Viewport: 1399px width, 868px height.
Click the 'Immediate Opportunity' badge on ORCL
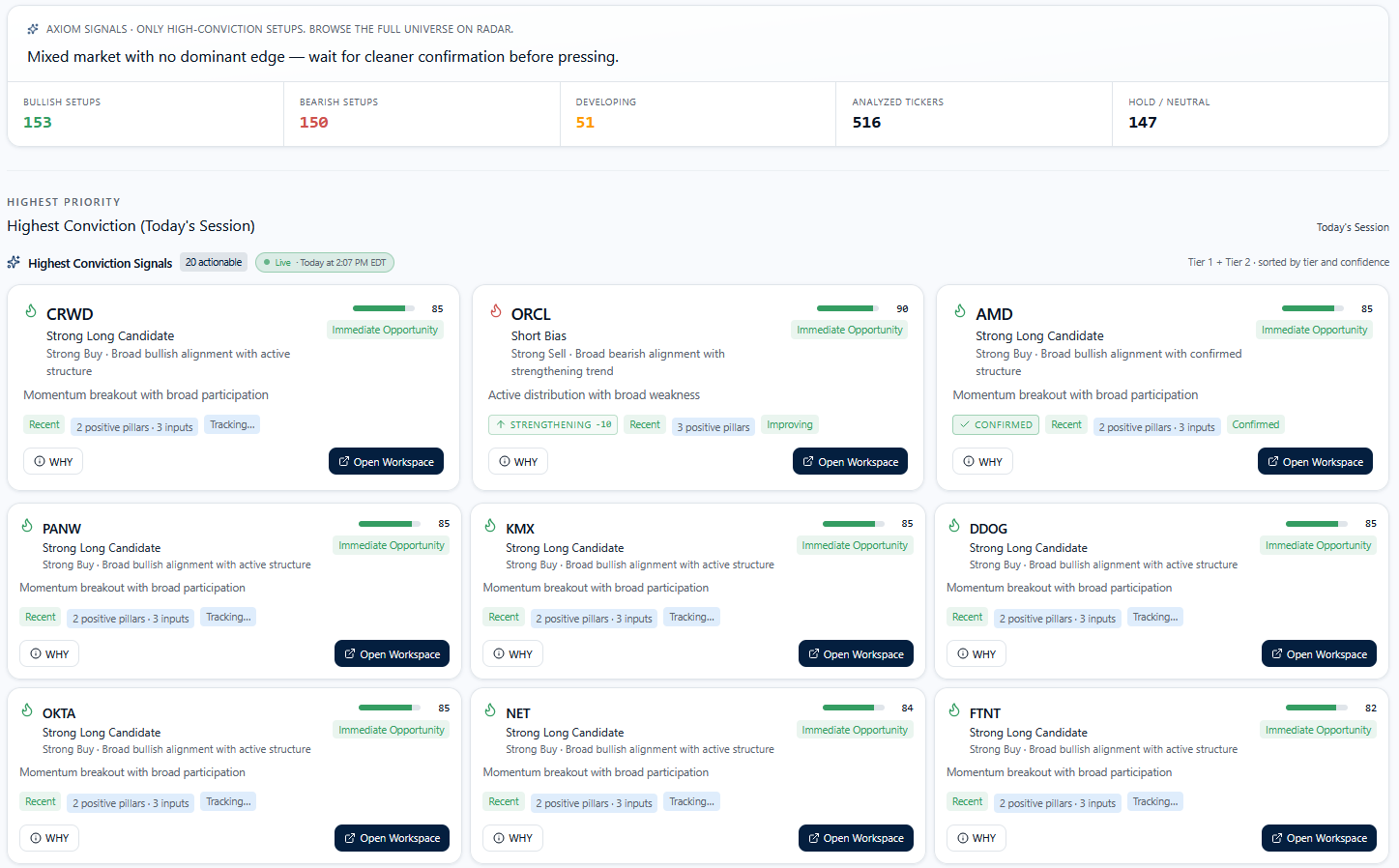pos(850,330)
